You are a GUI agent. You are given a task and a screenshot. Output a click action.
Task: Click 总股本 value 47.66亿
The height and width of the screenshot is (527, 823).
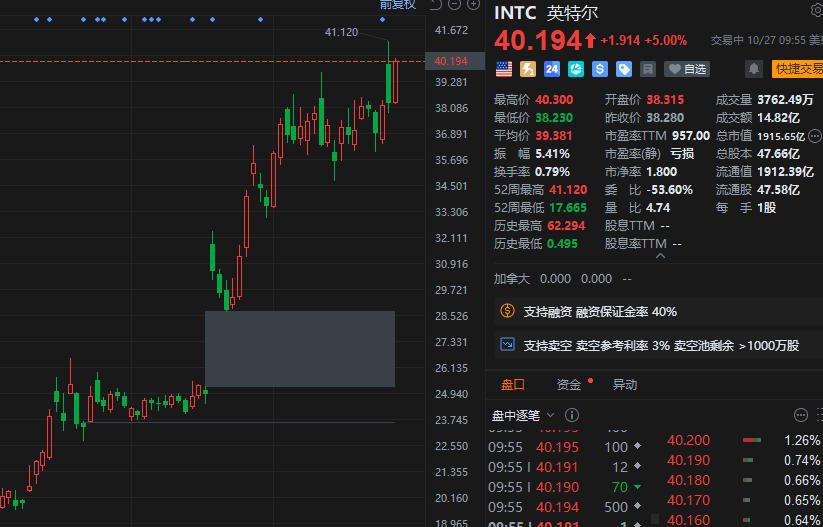click(778, 154)
